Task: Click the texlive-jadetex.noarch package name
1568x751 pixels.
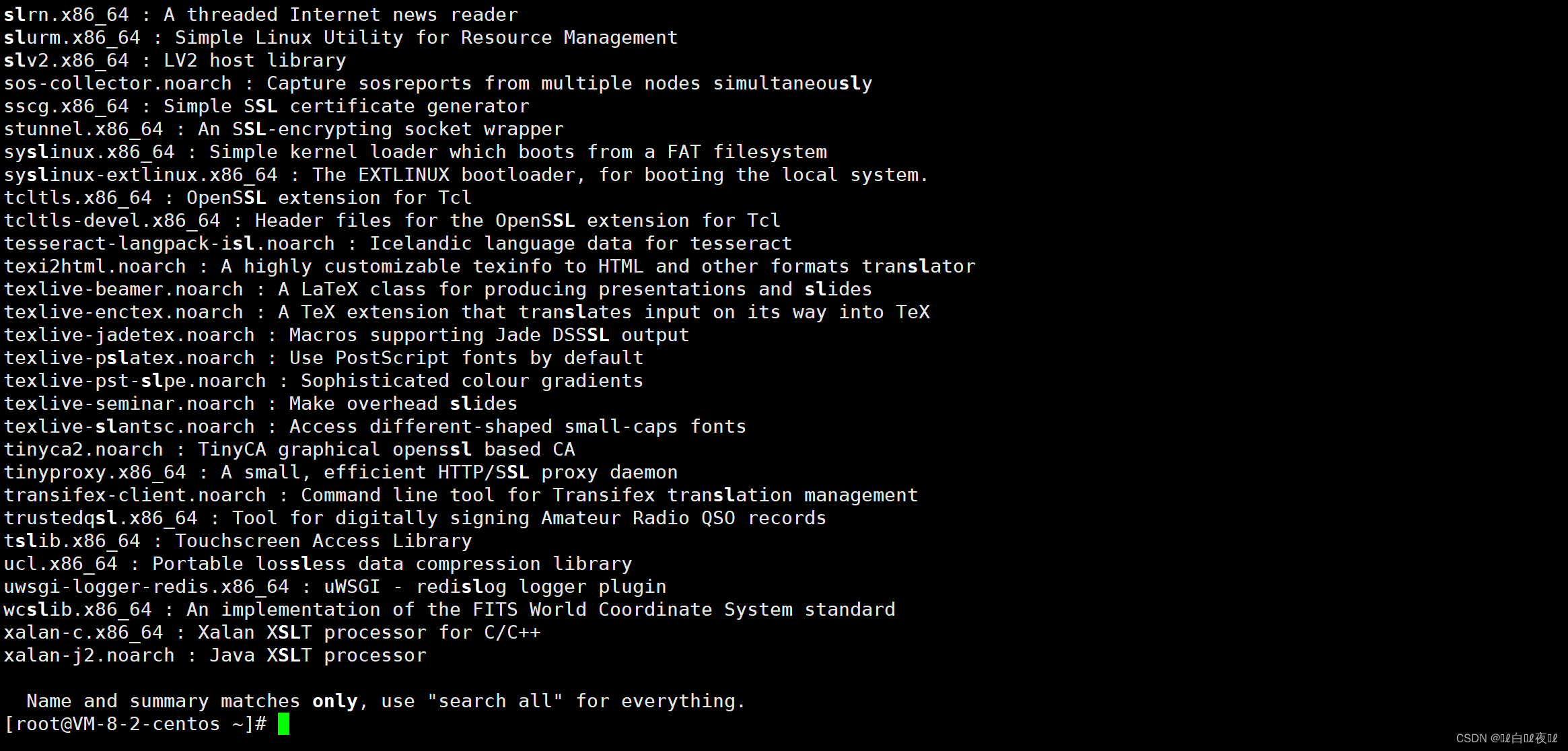Action: point(129,335)
